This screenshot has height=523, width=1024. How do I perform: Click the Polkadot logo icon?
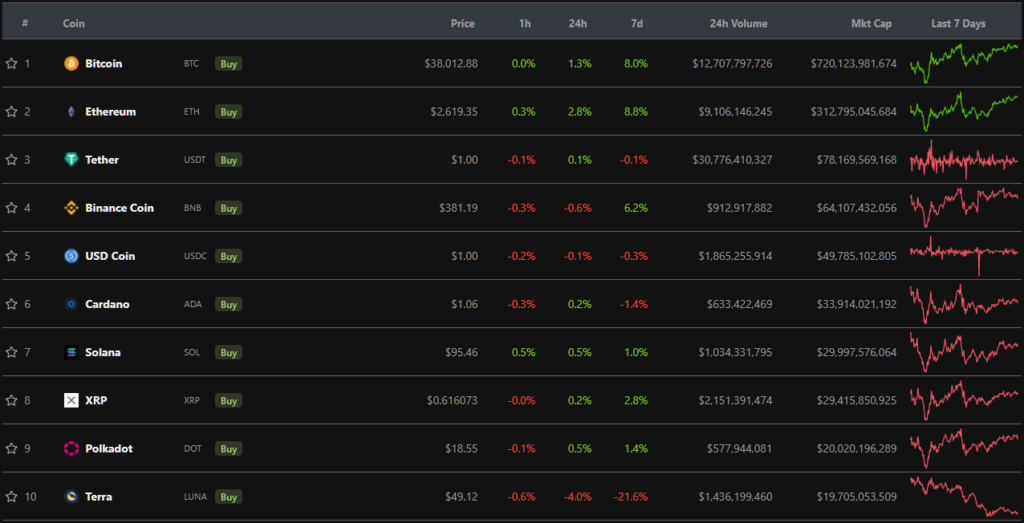[71, 448]
